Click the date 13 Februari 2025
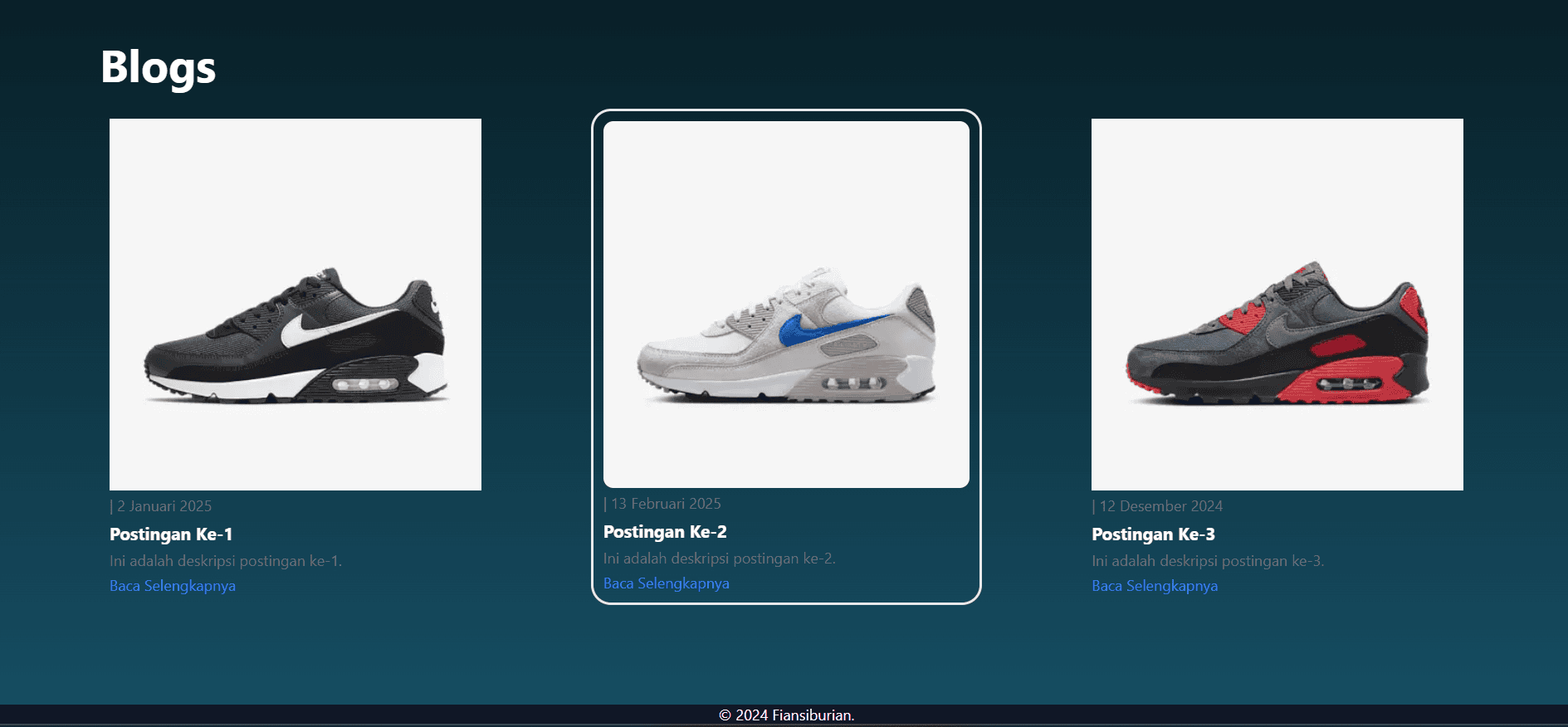 pyautogui.click(x=662, y=504)
